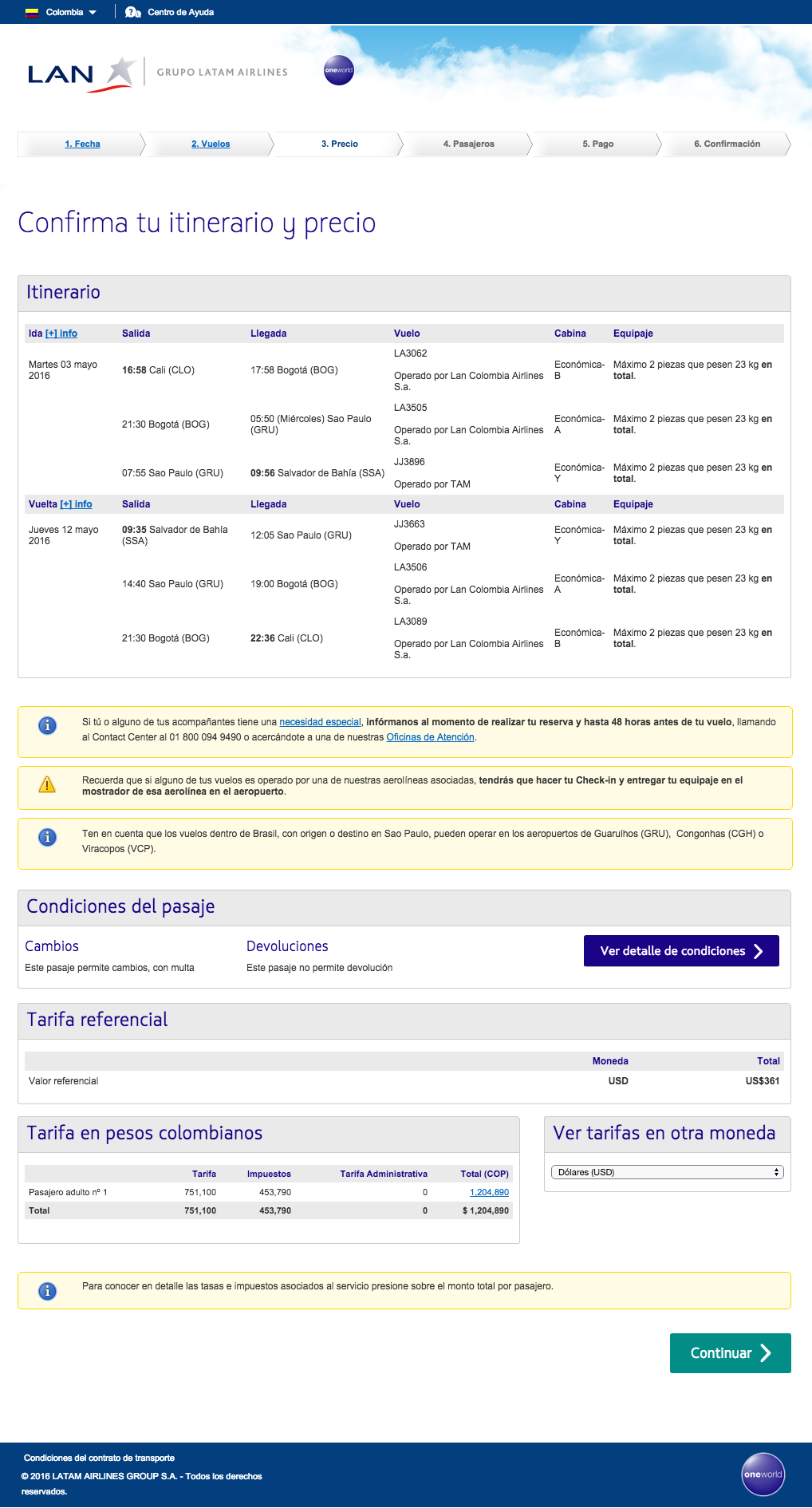Click the Centro de Ayuda help icon
Viewport: 812px width, 1508px height.
[133, 12]
